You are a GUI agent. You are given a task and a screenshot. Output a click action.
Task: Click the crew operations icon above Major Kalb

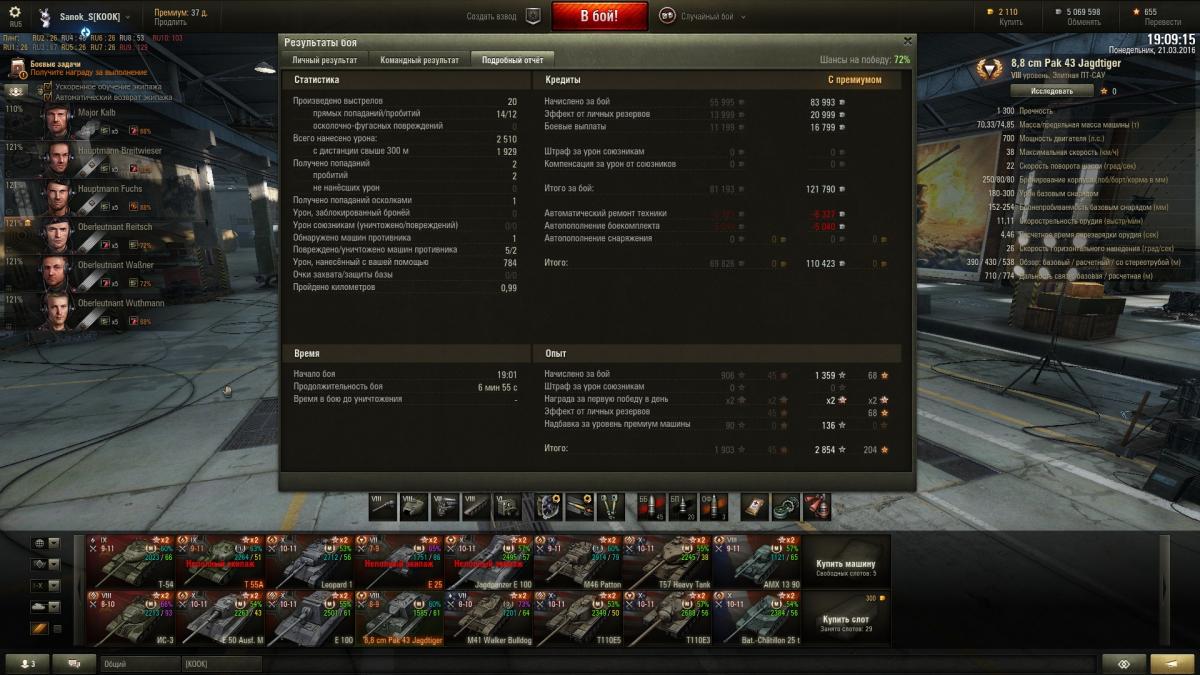pos(16,89)
